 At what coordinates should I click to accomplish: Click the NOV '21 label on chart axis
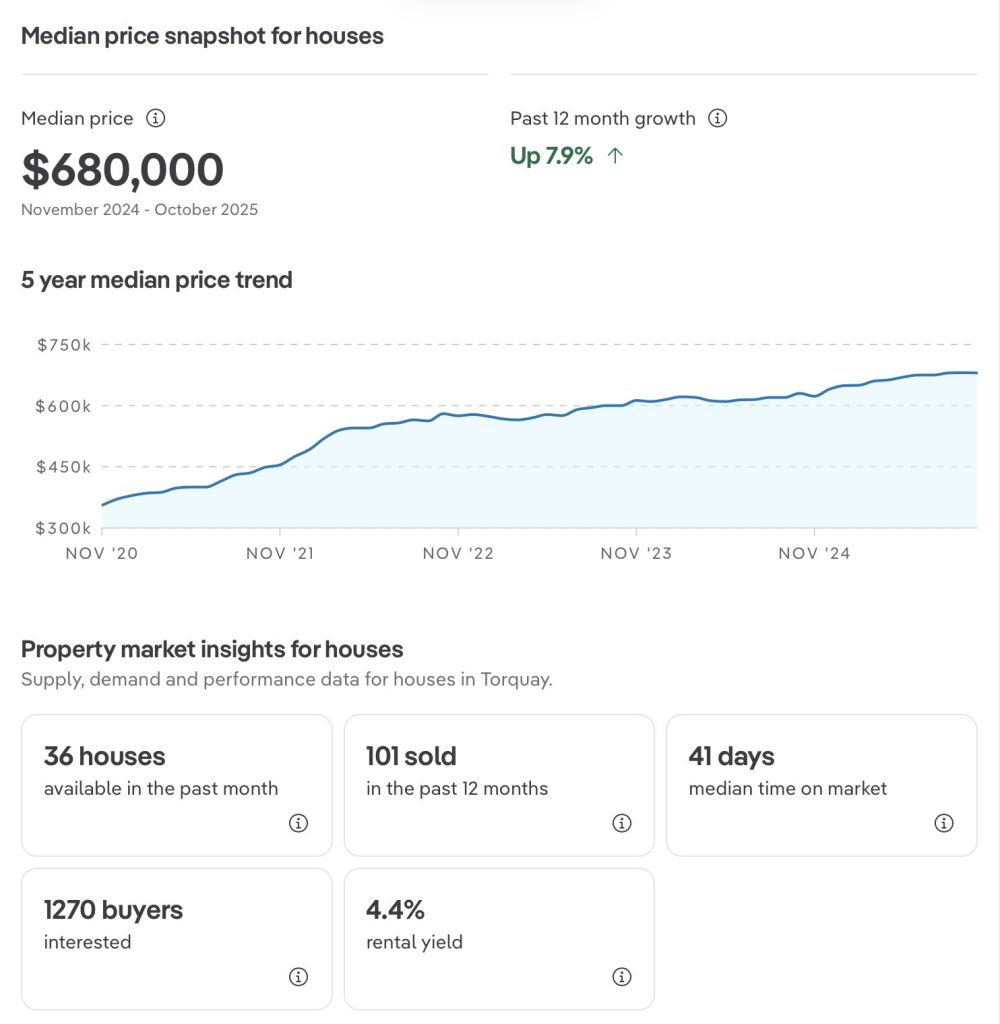pyautogui.click(x=280, y=553)
